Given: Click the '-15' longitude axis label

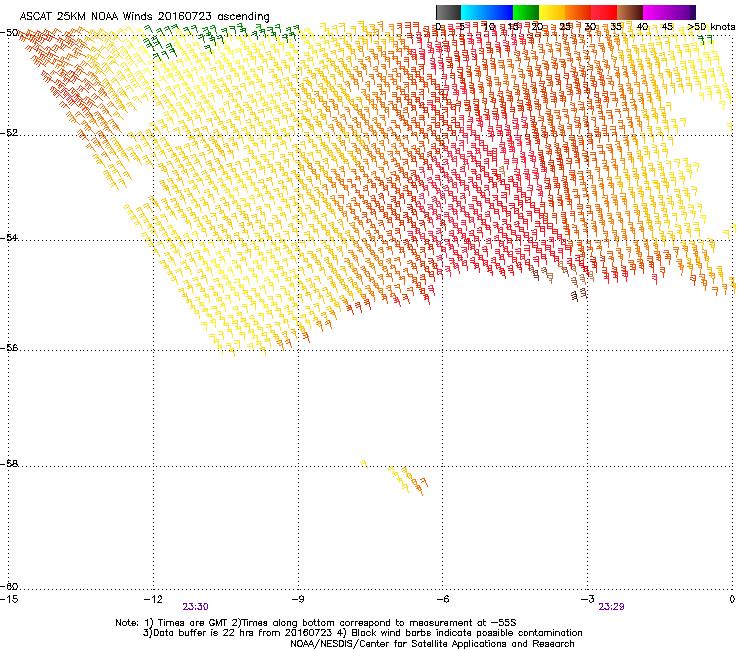Looking at the screenshot, I should click(x=9, y=599).
